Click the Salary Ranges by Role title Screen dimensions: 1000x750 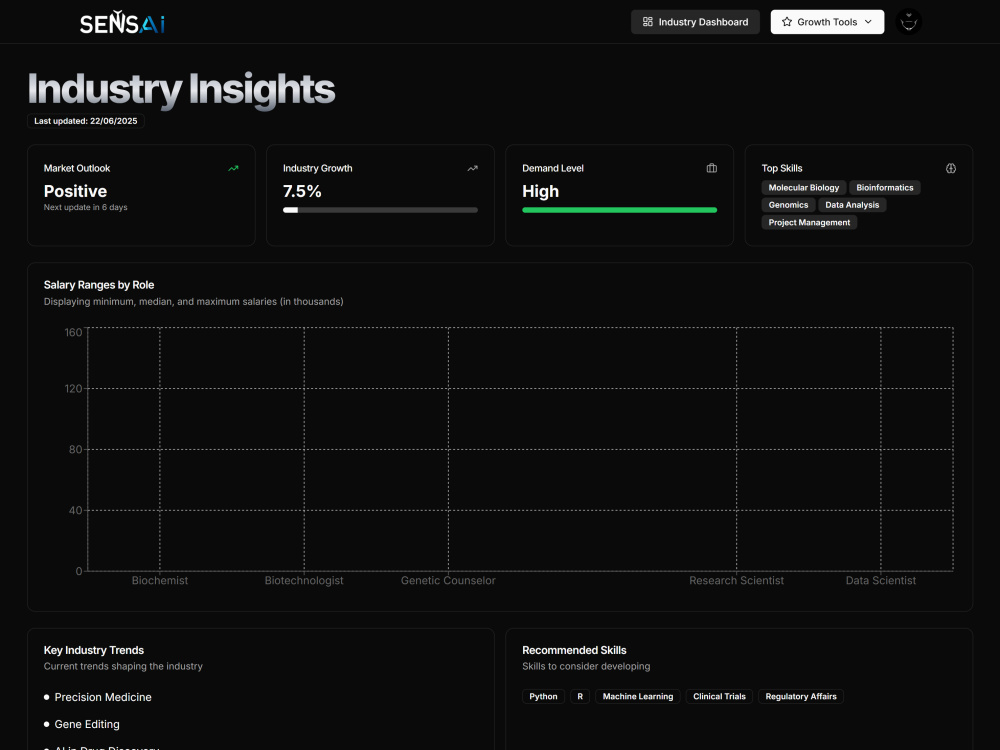99,285
